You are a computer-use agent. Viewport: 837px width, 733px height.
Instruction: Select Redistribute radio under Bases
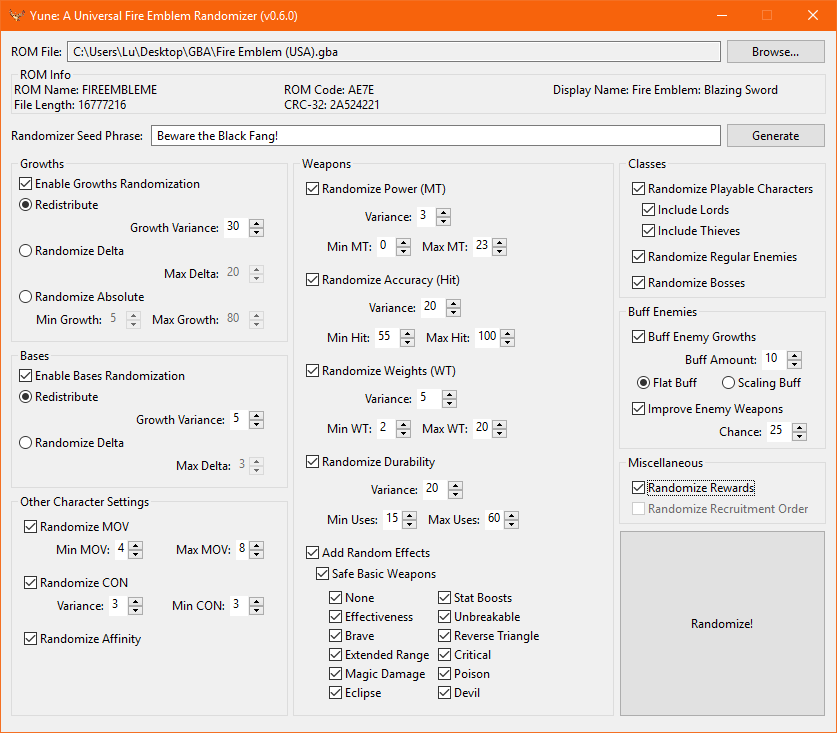(25, 397)
